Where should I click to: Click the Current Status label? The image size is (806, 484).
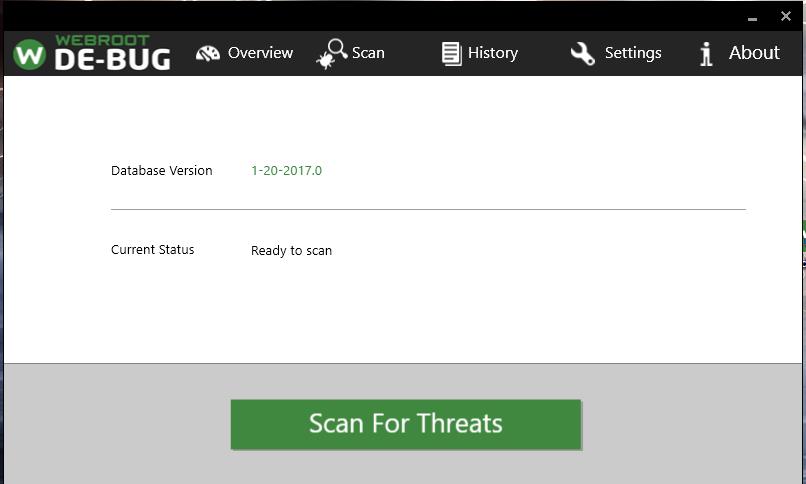coord(153,250)
